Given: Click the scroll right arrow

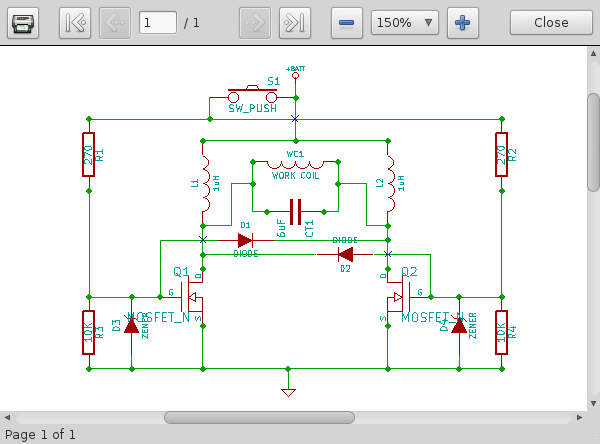Looking at the screenshot, I should click(580, 418).
